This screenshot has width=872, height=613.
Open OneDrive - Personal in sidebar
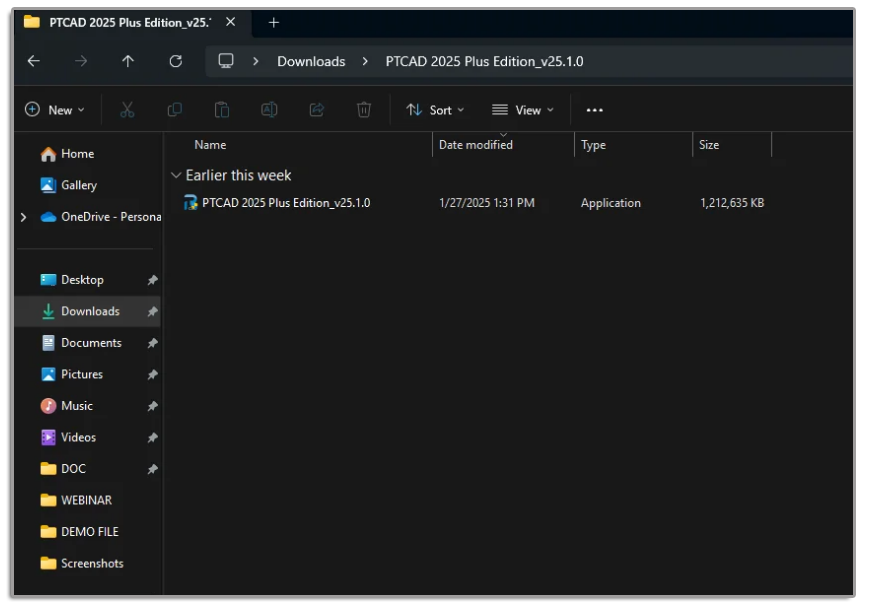pos(101,217)
